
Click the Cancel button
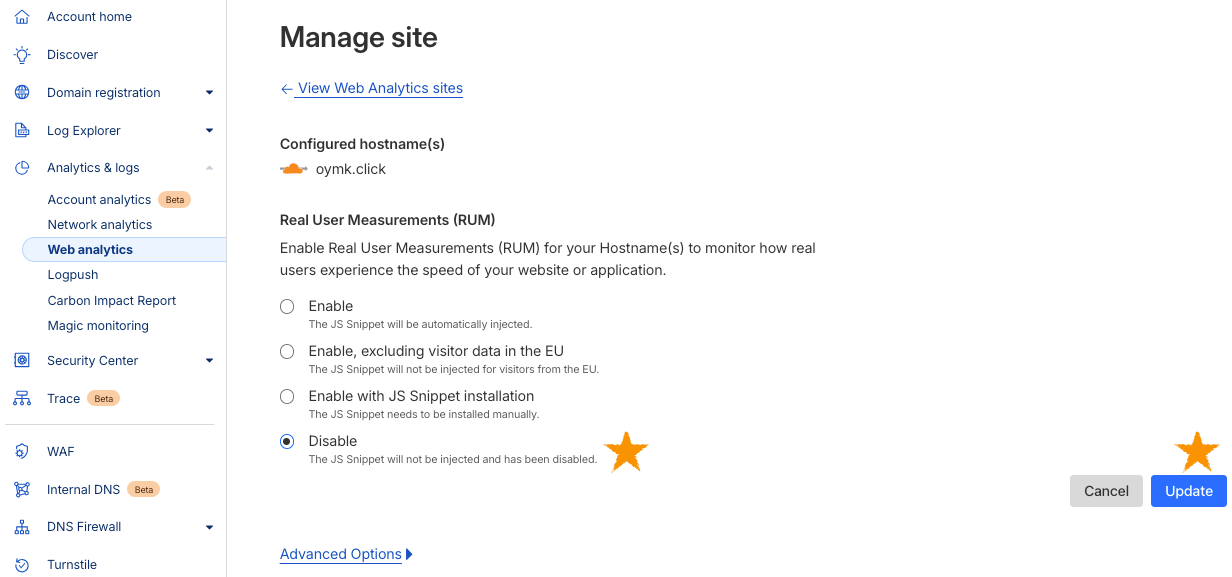(1106, 491)
